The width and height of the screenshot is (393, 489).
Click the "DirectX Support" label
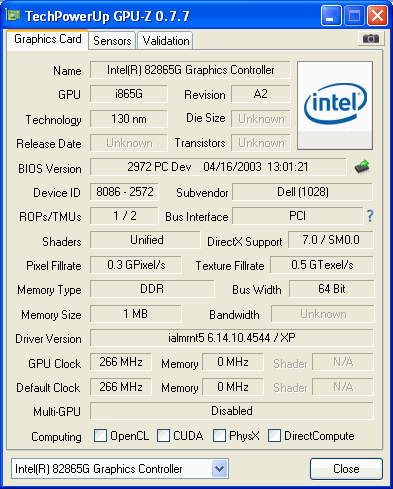coord(245,242)
